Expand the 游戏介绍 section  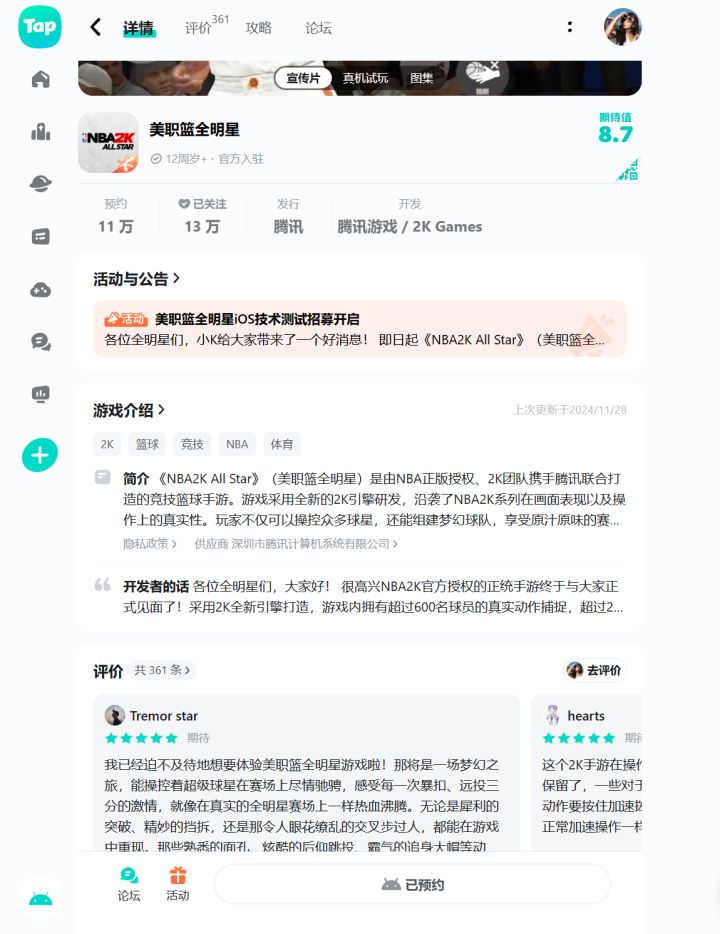[129, 410]
